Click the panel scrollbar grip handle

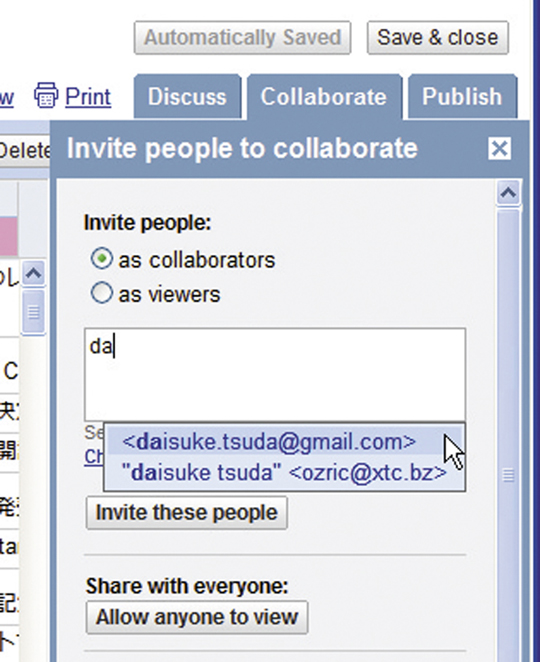pyautogui.click(x=508, y=475)
